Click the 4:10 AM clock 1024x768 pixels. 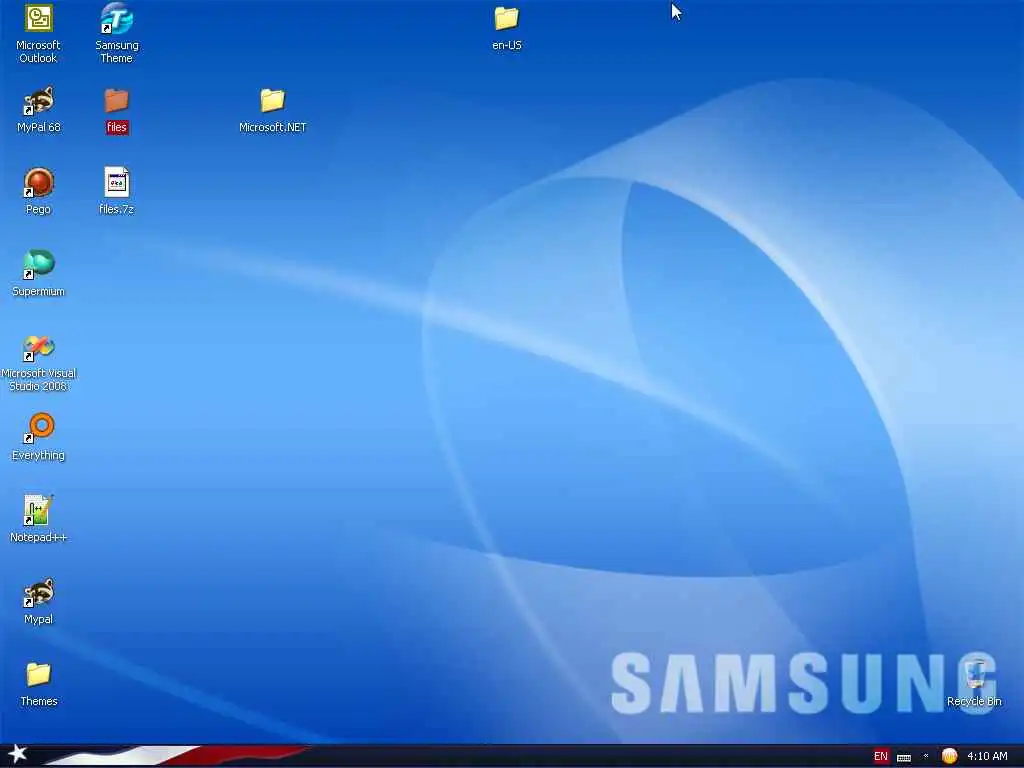[987, 756]
